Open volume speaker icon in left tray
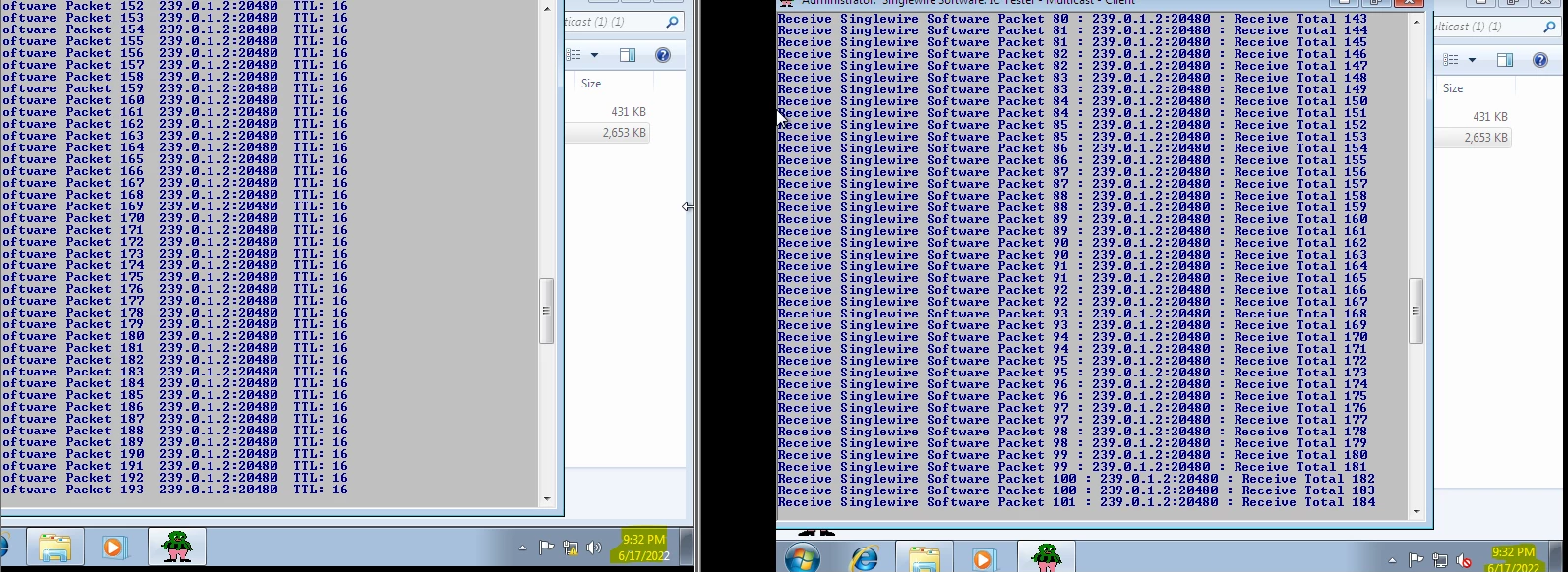The image size is (1568, 577). [x=593, y=548]
